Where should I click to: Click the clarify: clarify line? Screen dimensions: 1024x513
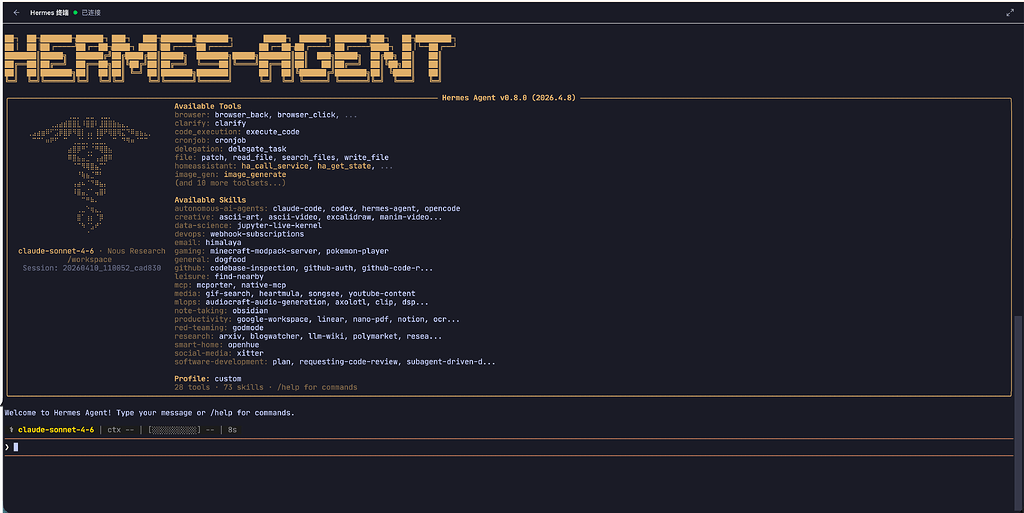[x=210, y=123]
